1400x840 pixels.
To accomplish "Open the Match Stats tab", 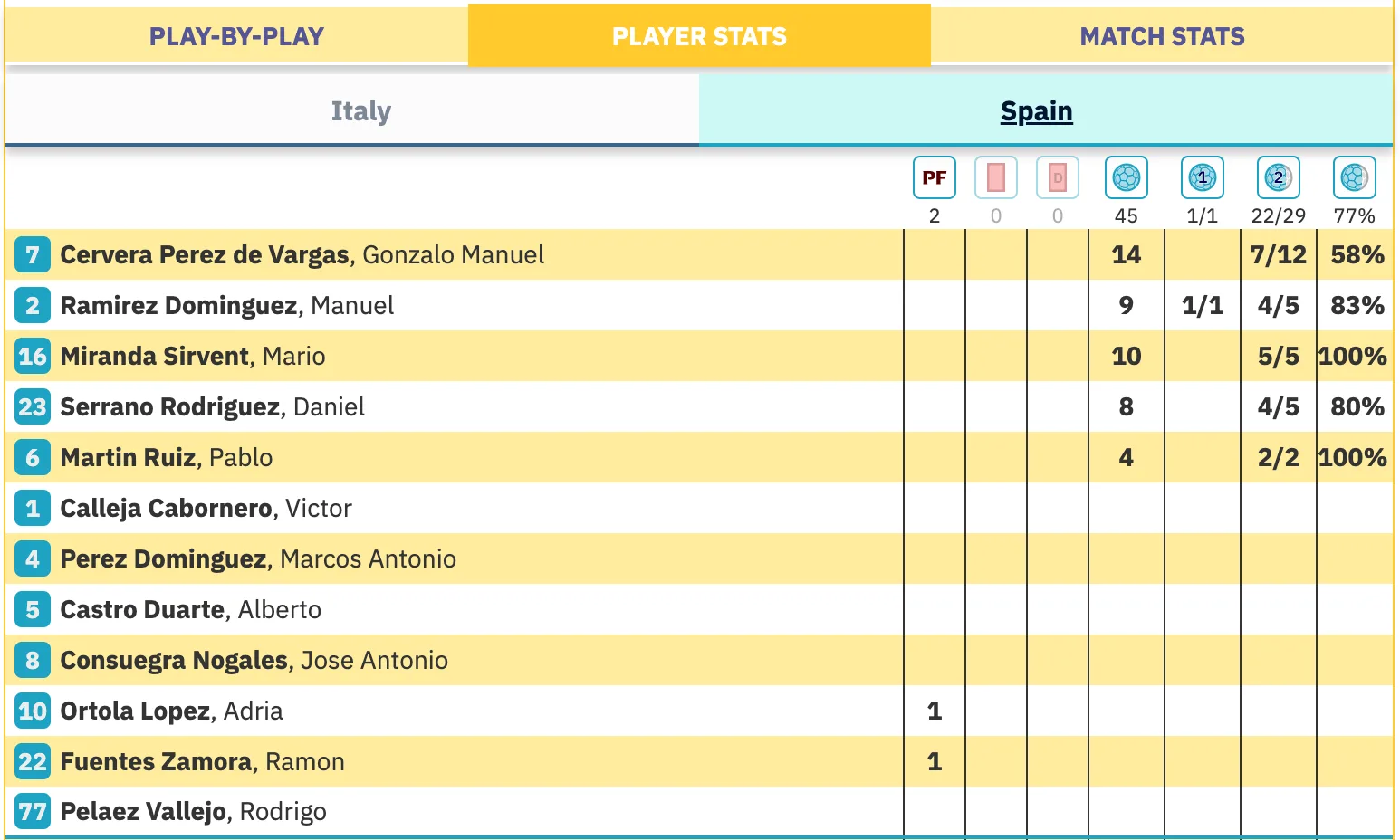I will click(1162, 36).
